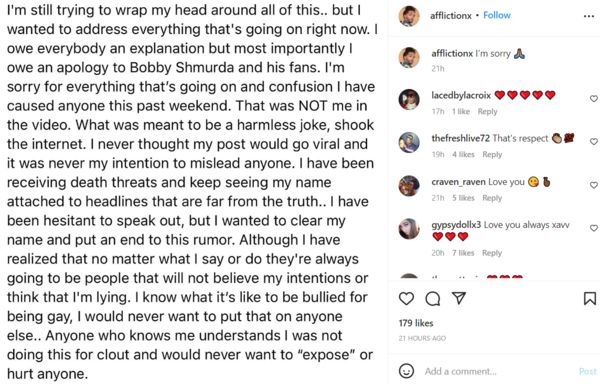Open craven_raven's profile avatar
This screenshot has height=384, width=600.
[409, 186]
